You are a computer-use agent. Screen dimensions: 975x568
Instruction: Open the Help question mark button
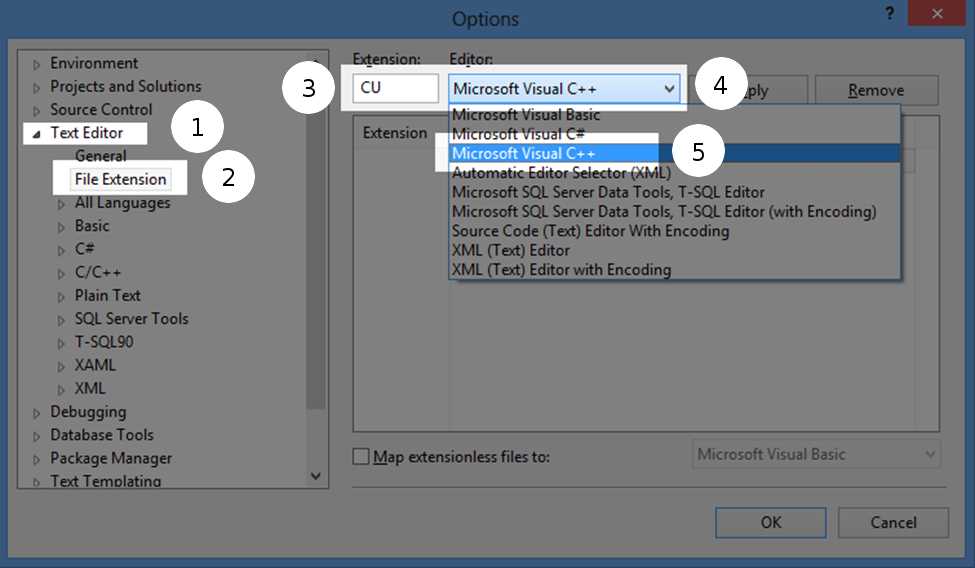click(890, 13)
